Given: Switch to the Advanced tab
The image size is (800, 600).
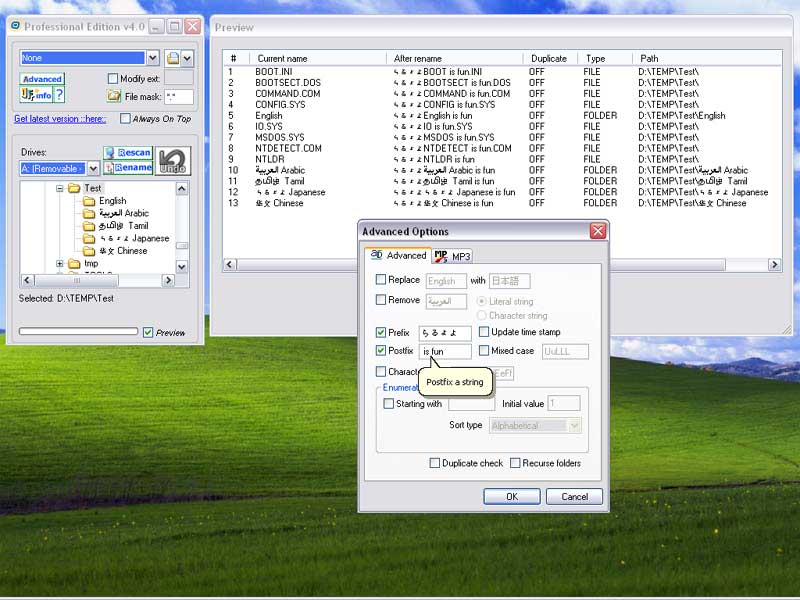Looking at the screenshot, I should [399, 255].
